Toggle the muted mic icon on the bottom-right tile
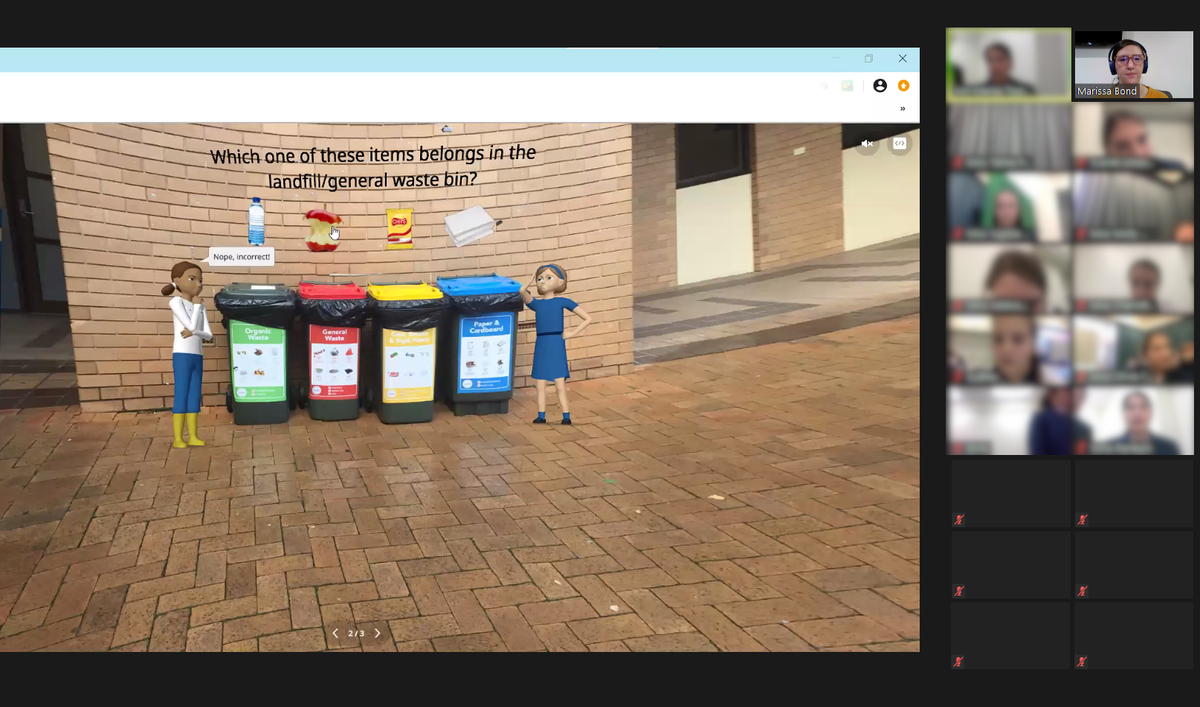Screen dimensions: 1200x707 [x=1081, y=660]
